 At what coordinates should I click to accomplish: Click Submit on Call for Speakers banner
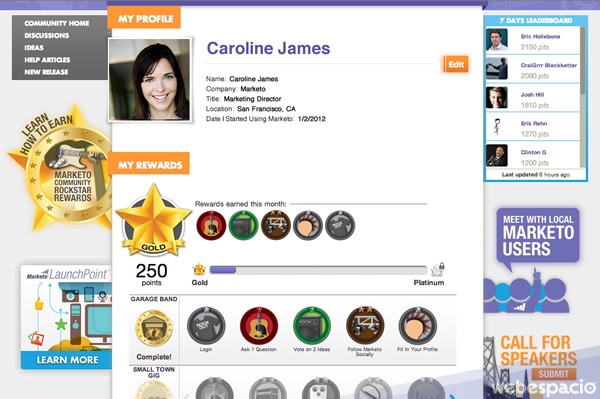tap(553, 374)
